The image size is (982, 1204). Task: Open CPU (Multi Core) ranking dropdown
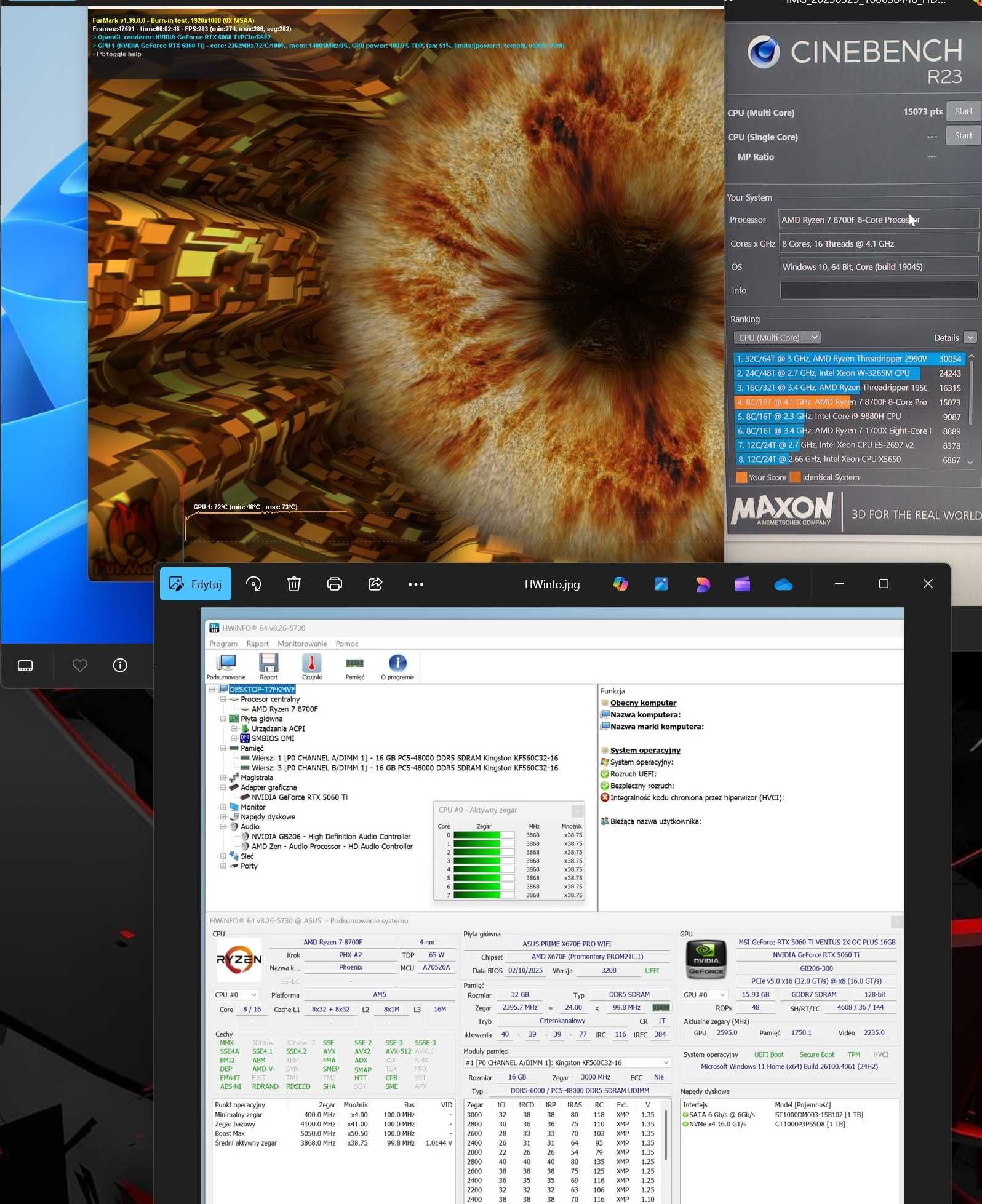click(777, 337)
